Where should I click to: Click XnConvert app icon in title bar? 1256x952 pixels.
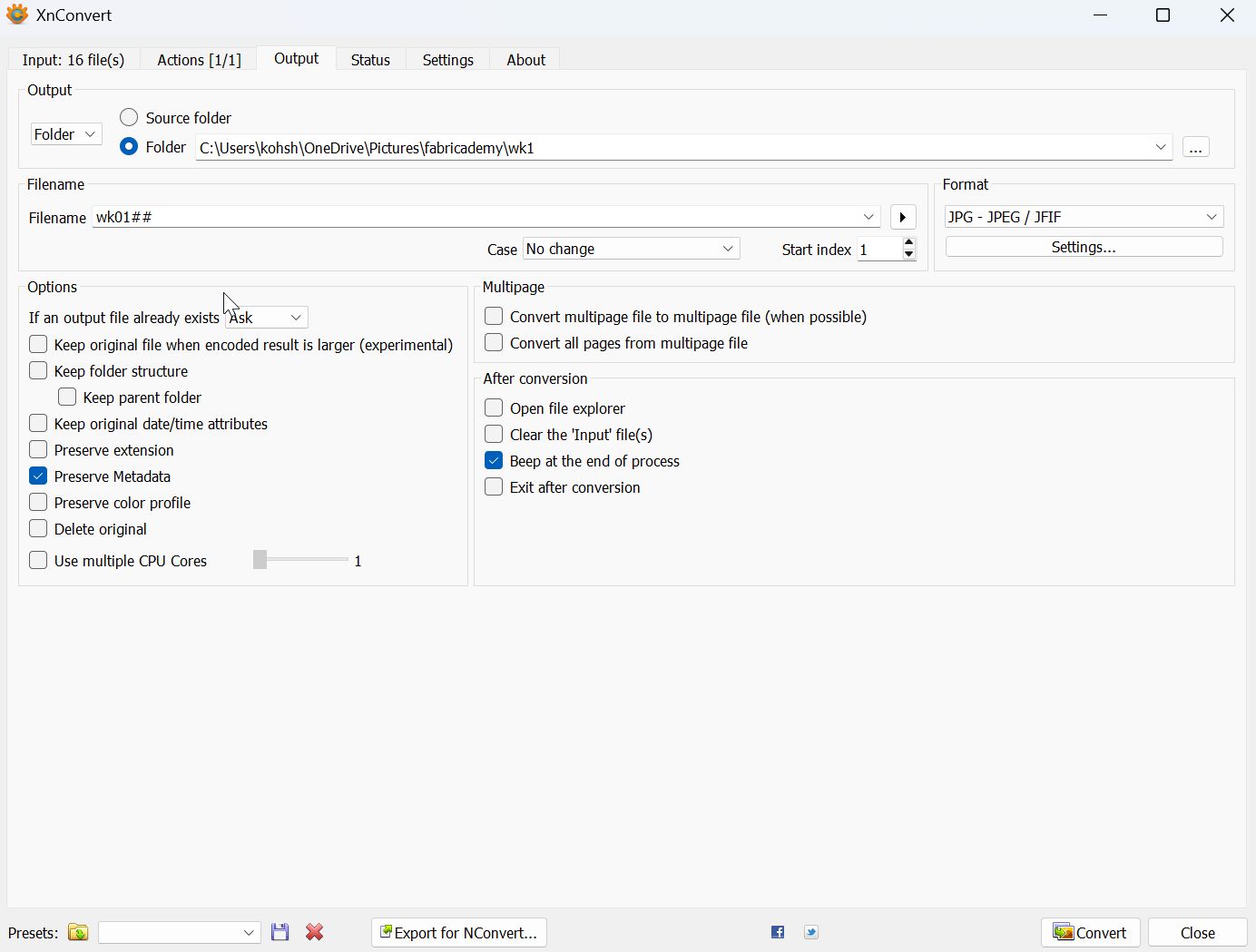pyautogui.click(x=17, y=15)
